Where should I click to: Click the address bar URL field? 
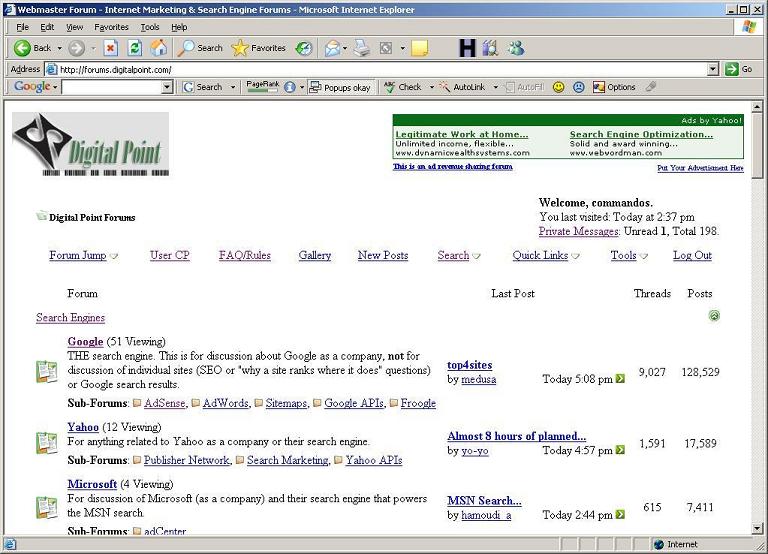pyautogui.click(x=377, y=70)
